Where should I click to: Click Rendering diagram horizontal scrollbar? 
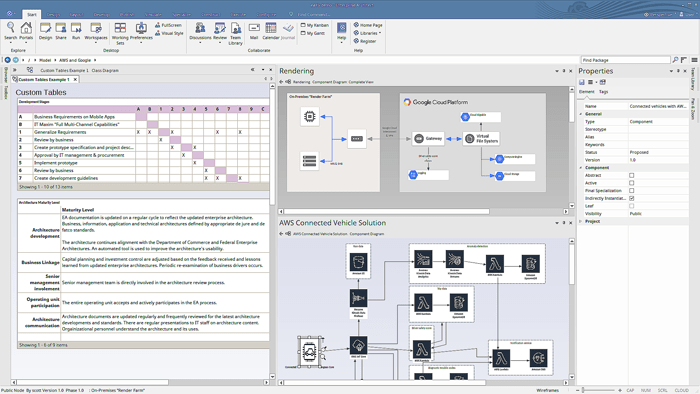pyautogui.click(x=387, y=212)
